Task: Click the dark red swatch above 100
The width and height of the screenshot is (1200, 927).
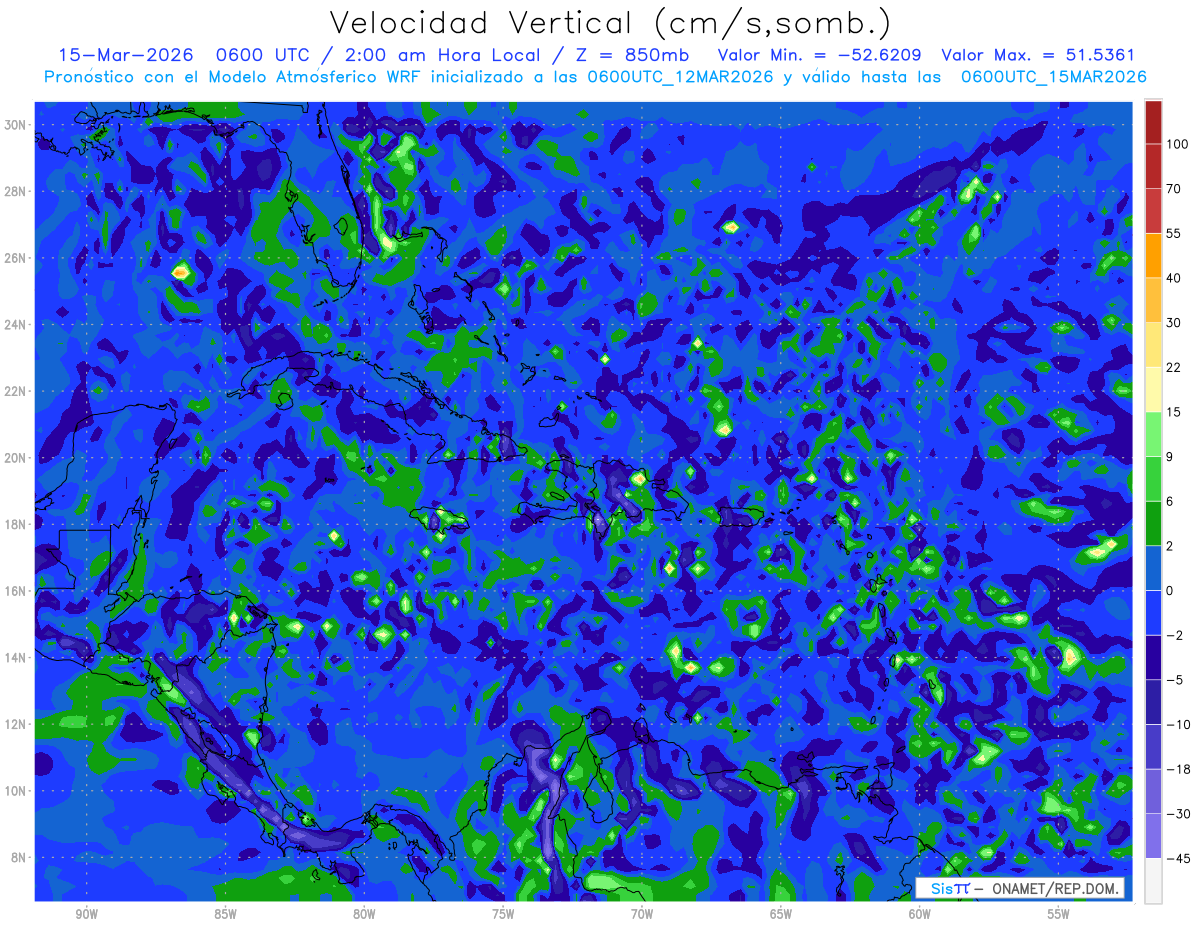Action: coord(1153,122)
